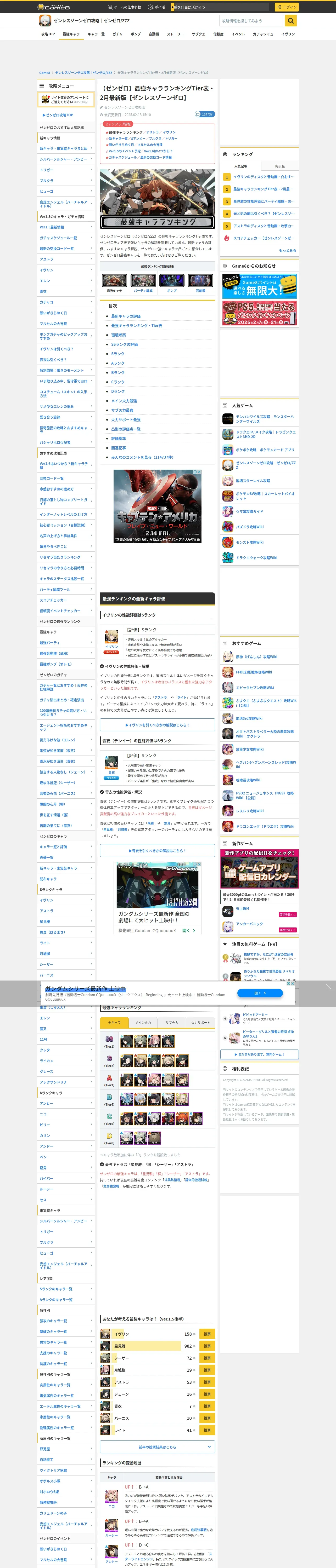Click the search input field
The height and width of the screenshot is (1568, 336).
251,21
